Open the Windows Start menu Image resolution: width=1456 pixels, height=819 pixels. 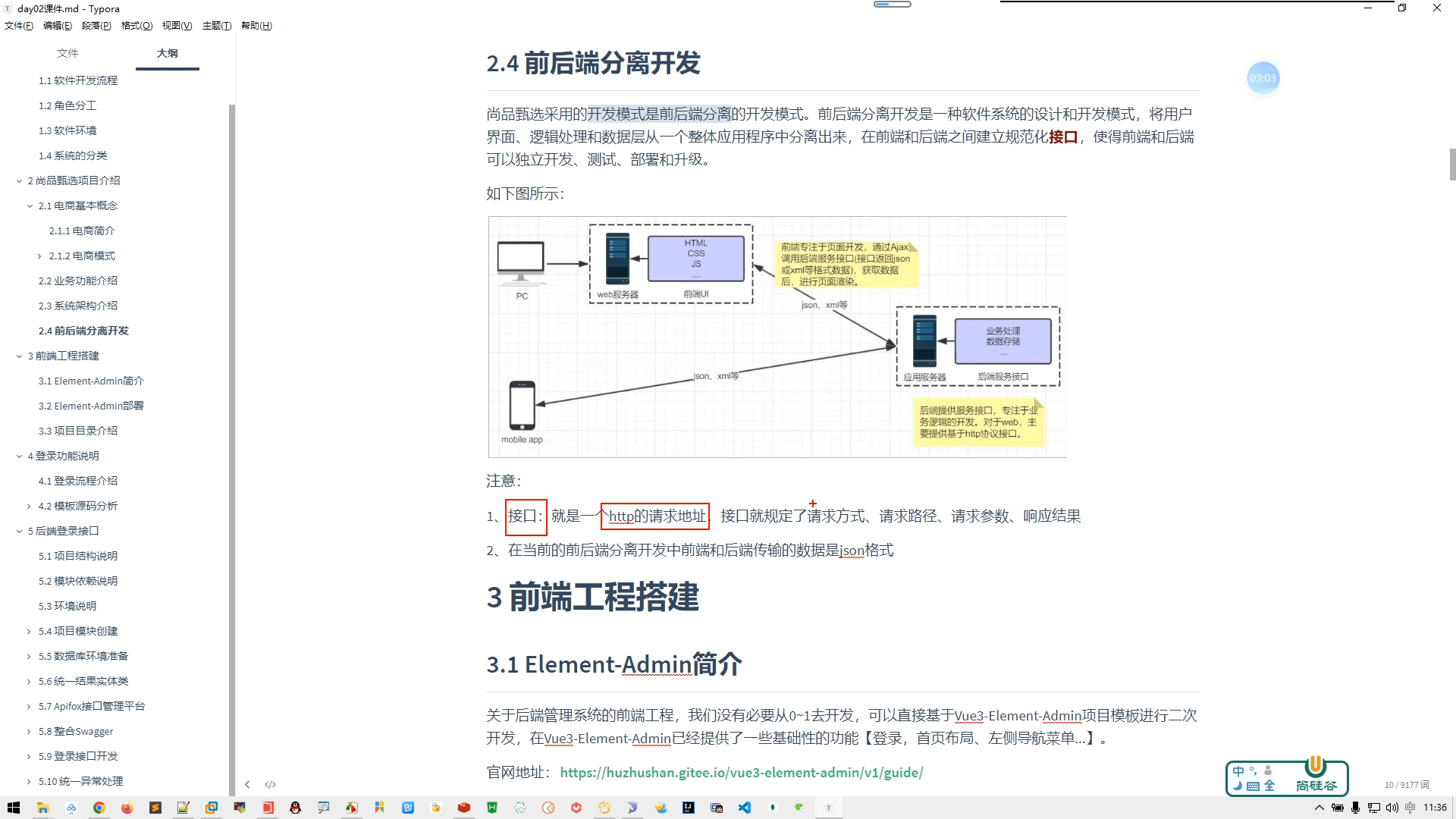[14, 808]
